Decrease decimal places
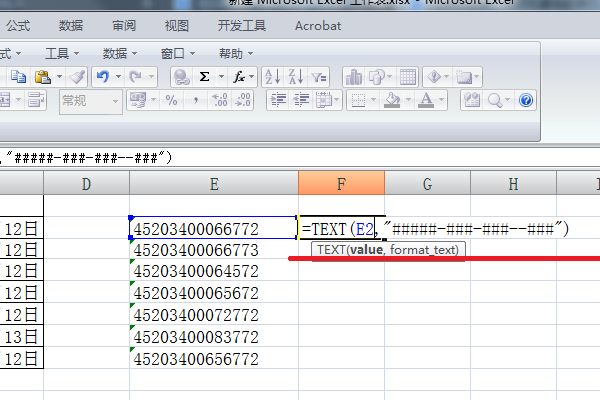Screen dimensions: 600x400 pos(243,100)
